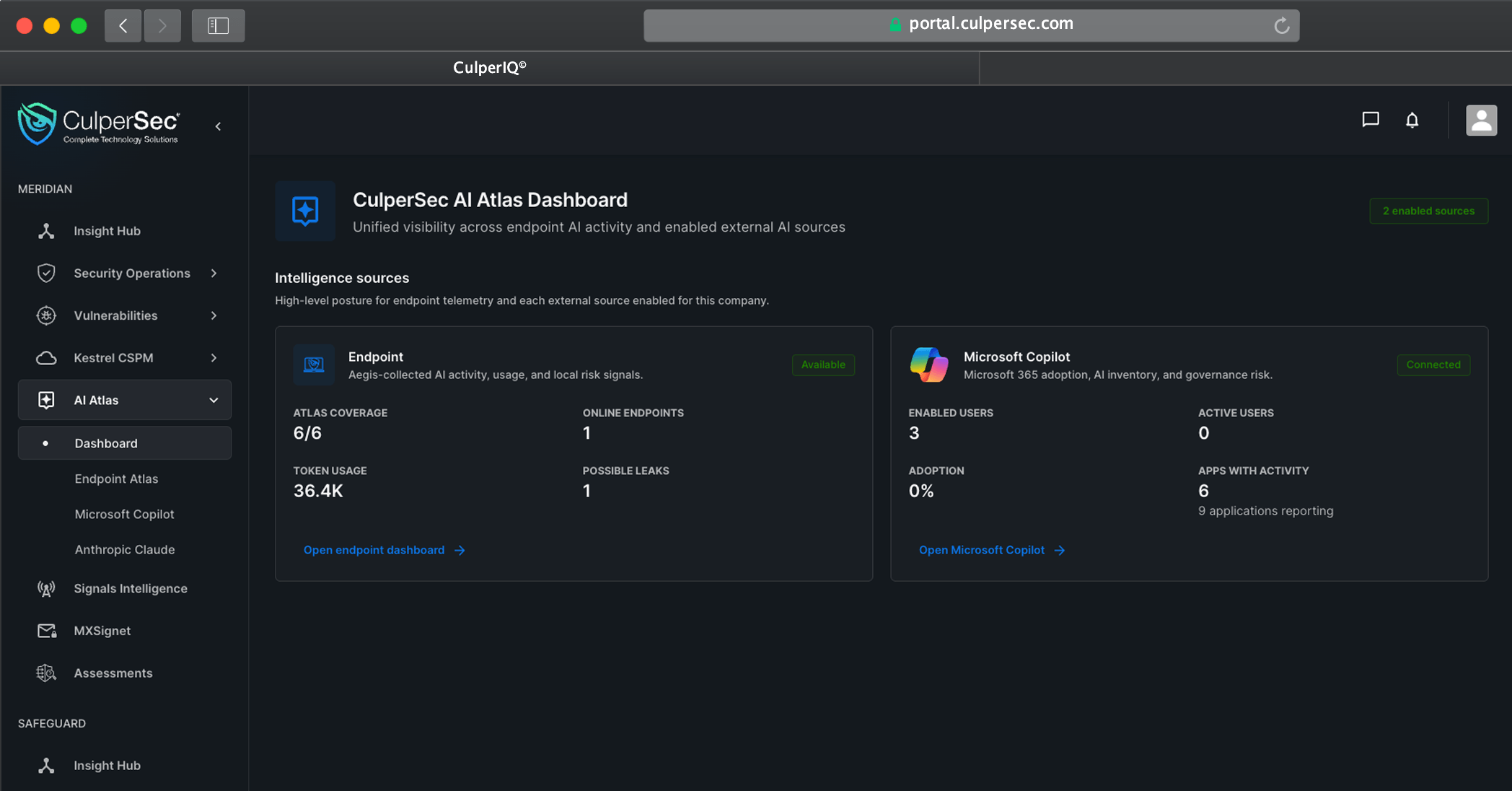Expand the Security Operations chevron

click(214, 274)
